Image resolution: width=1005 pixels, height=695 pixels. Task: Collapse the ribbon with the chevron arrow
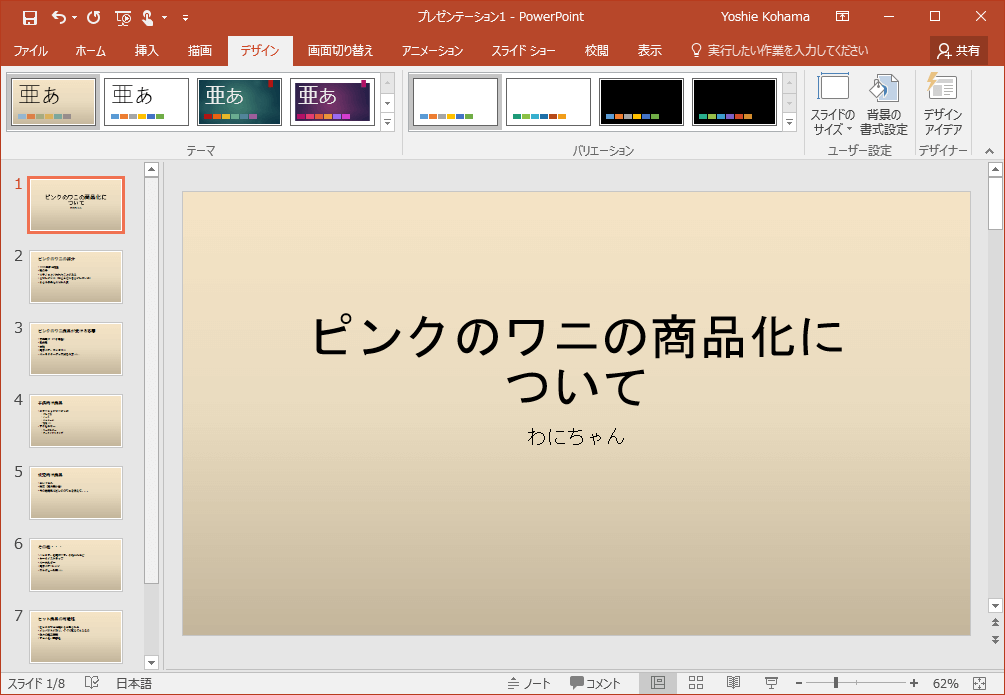click(x=989, y=151)
